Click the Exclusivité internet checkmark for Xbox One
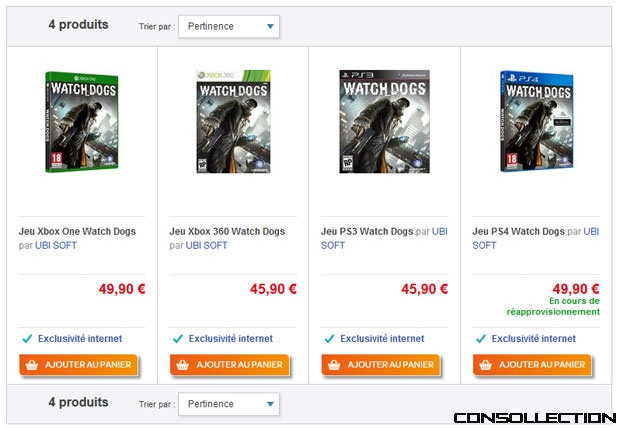 (27, 339)
